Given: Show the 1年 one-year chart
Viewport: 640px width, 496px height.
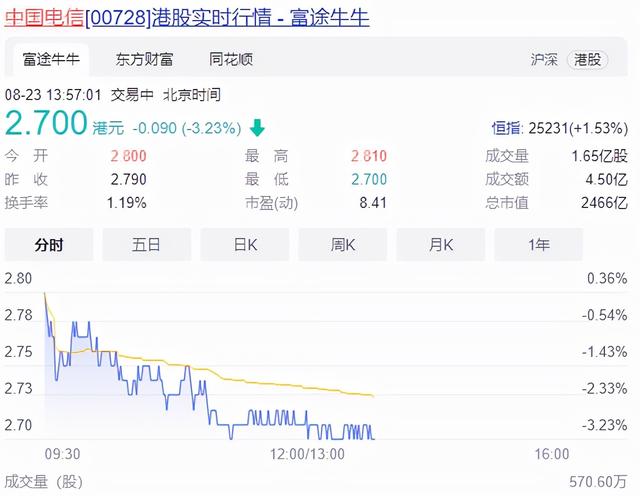Looking at the screenshot, I should tap(539, 245).
